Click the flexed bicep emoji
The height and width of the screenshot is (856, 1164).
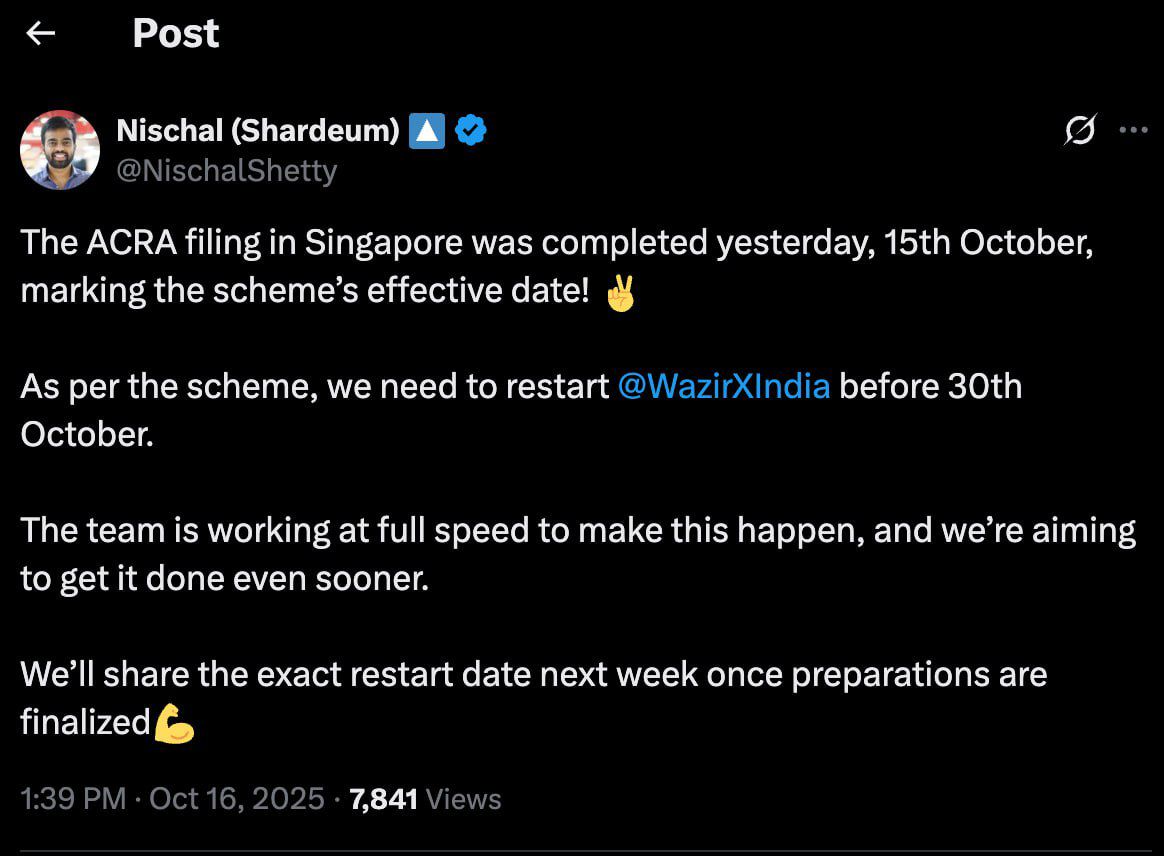pos(174,723)
